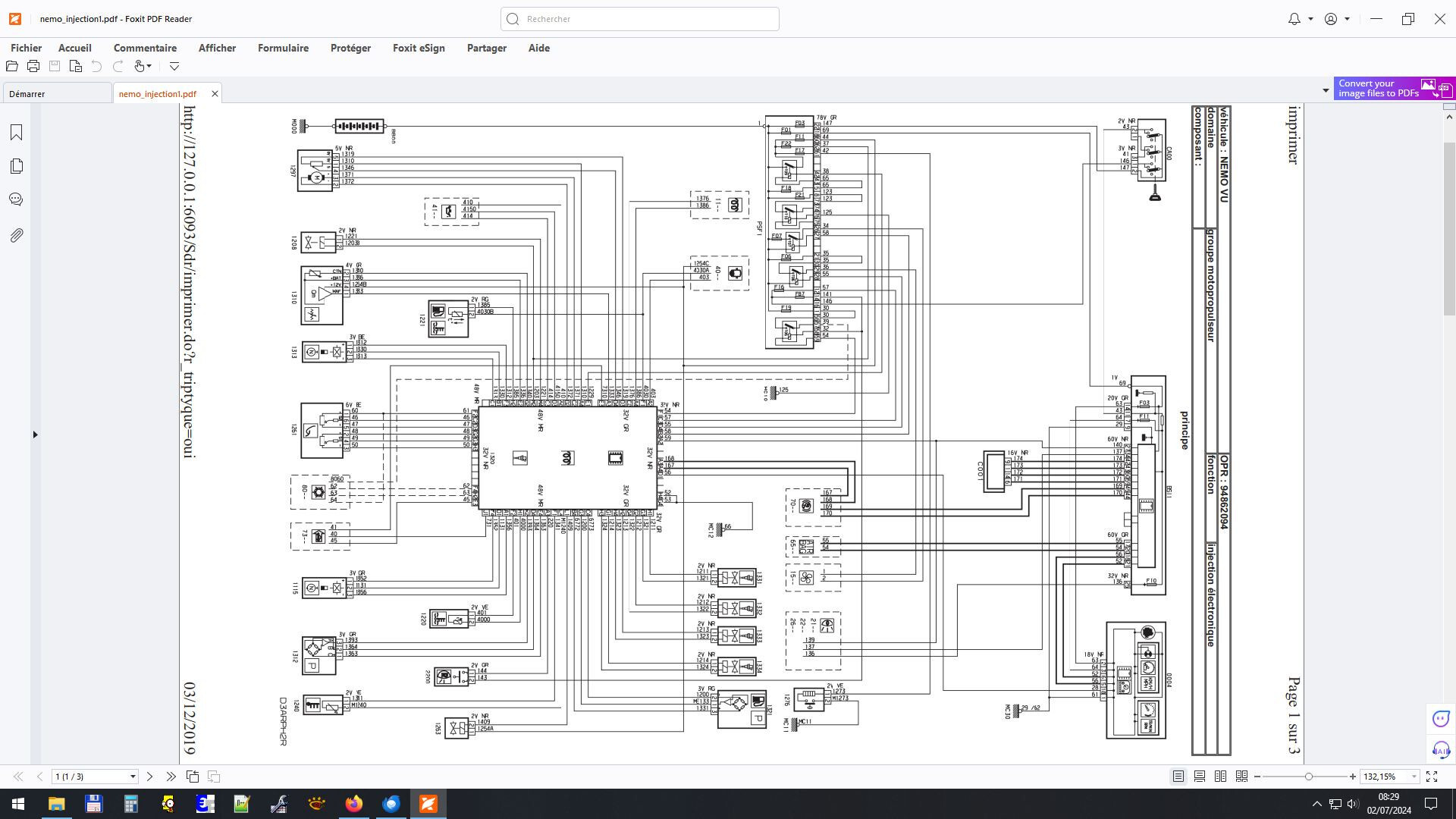Expand the zoom percentage dropdown
Viewport: 1456px width, 819px height.
click(x=1414, y=777)
